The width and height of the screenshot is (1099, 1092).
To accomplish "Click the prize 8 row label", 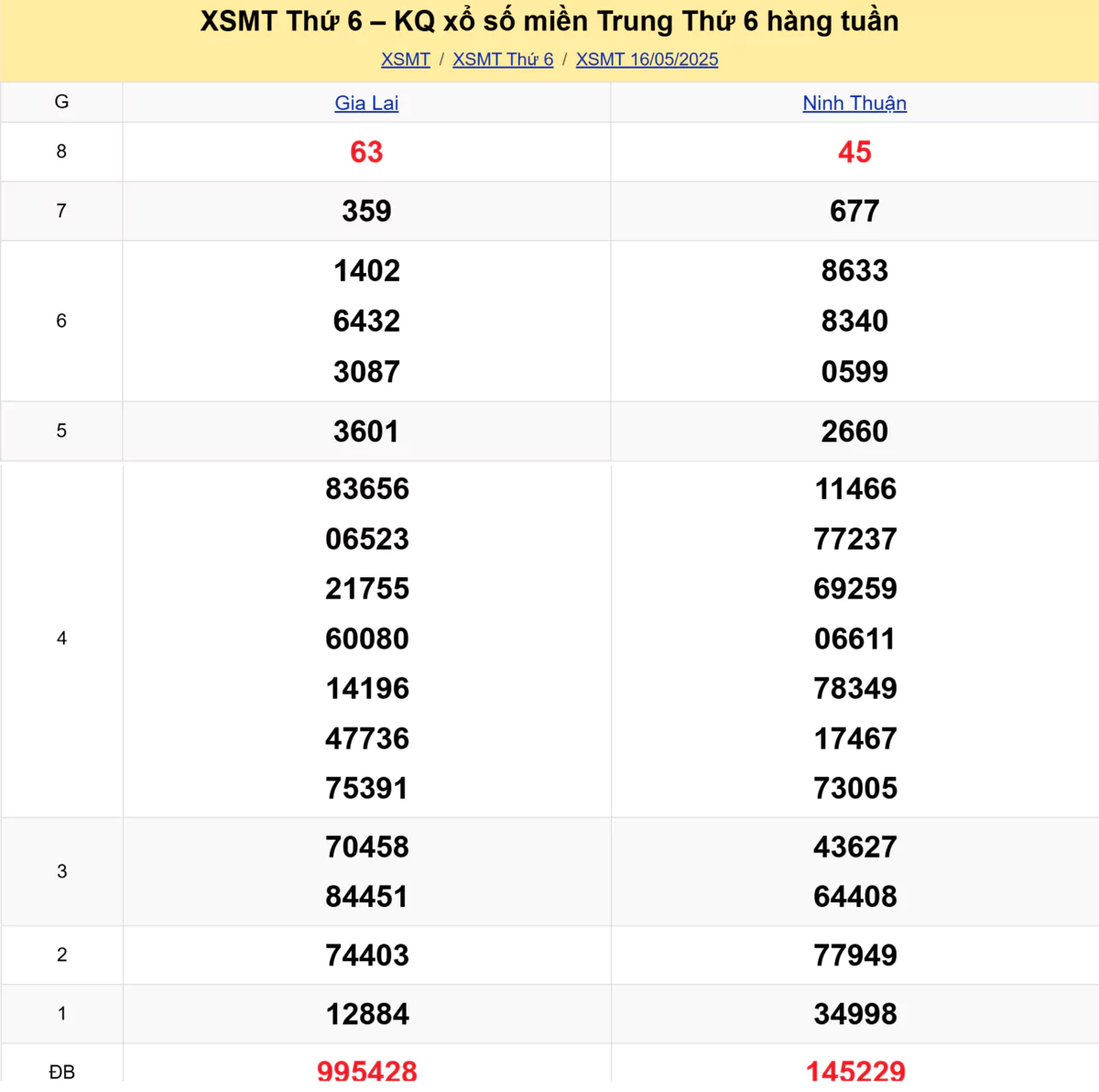I will point(61,152).
